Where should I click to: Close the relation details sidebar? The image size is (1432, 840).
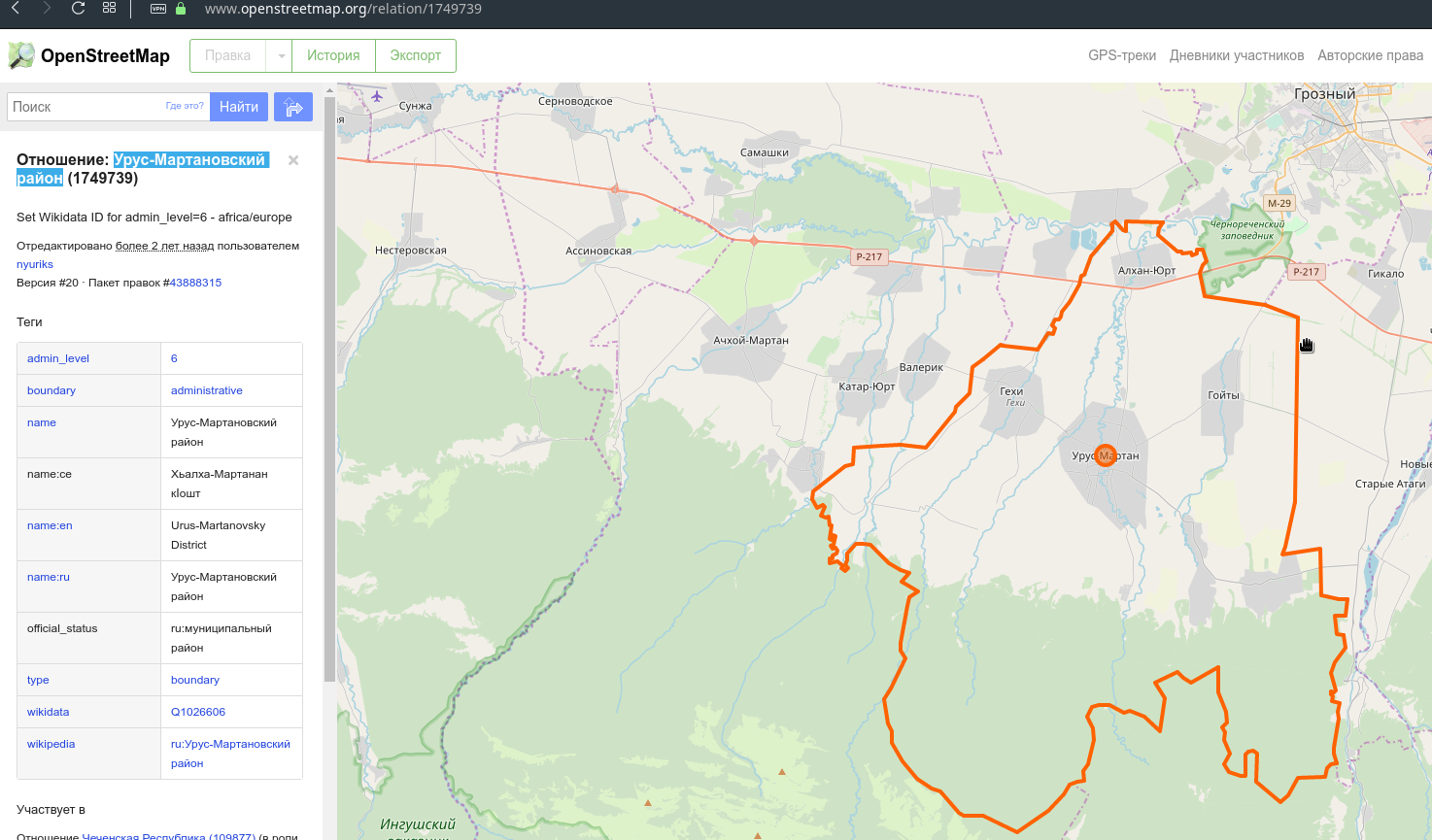pos(293,160)
